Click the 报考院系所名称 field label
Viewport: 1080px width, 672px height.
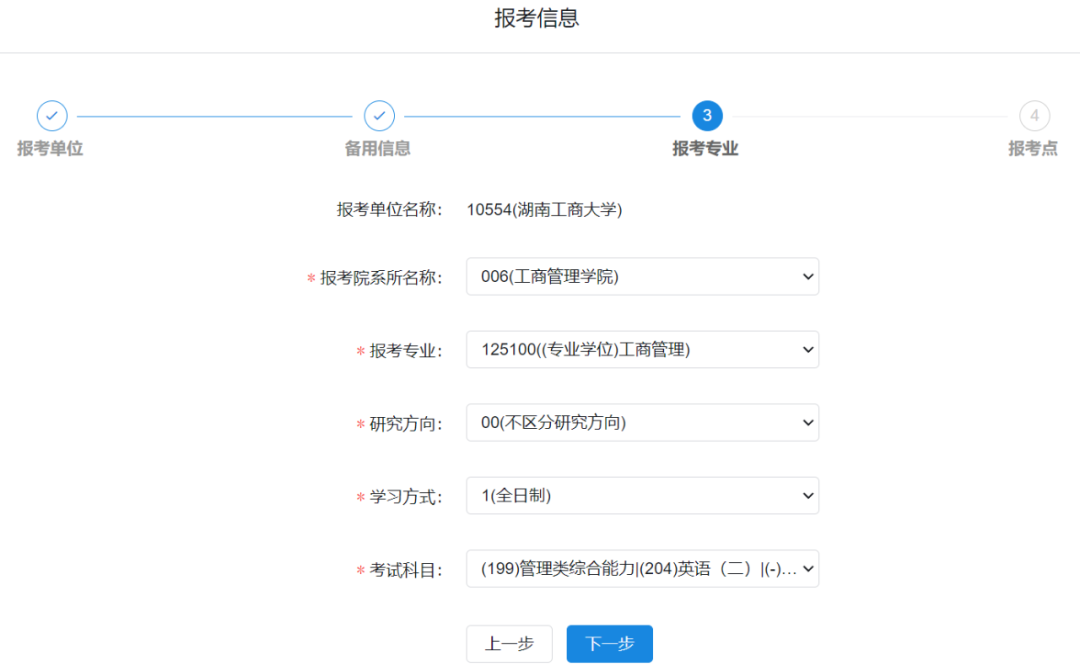pos(380,278)
